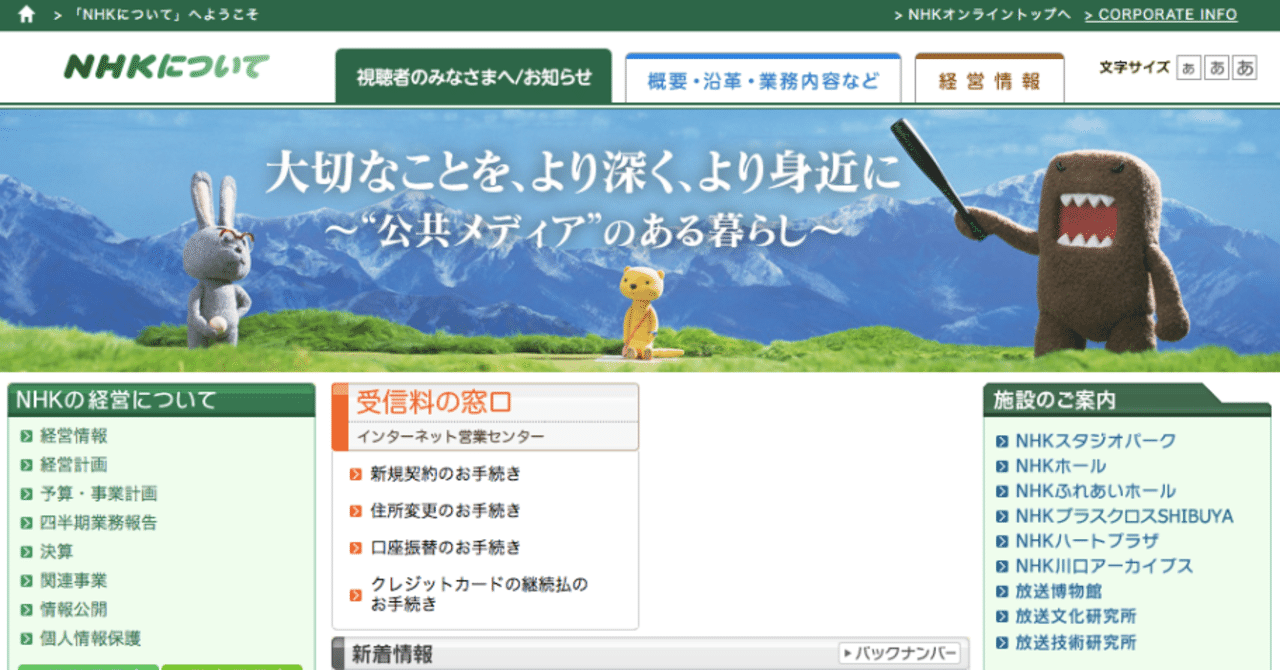Open NHKハートプラザ link

coord(1087,541)
